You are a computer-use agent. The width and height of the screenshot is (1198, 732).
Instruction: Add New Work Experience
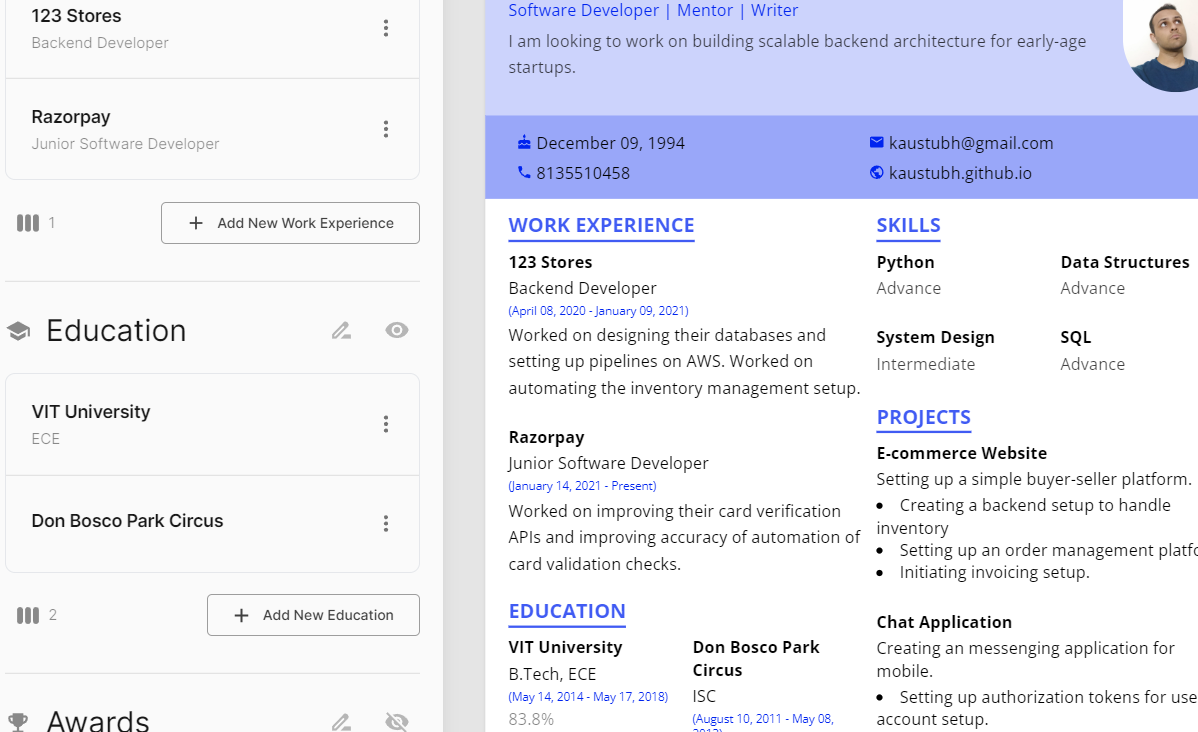click(290, 223)
